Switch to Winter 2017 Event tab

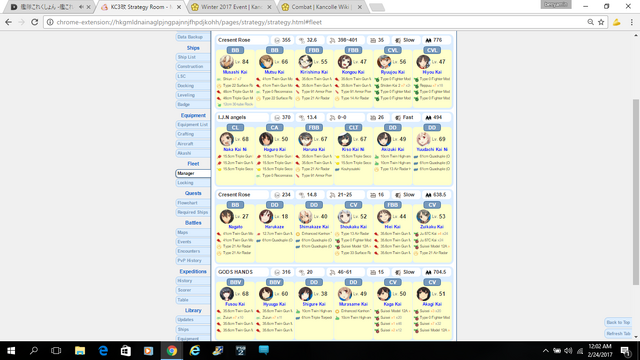pos(232,7)
